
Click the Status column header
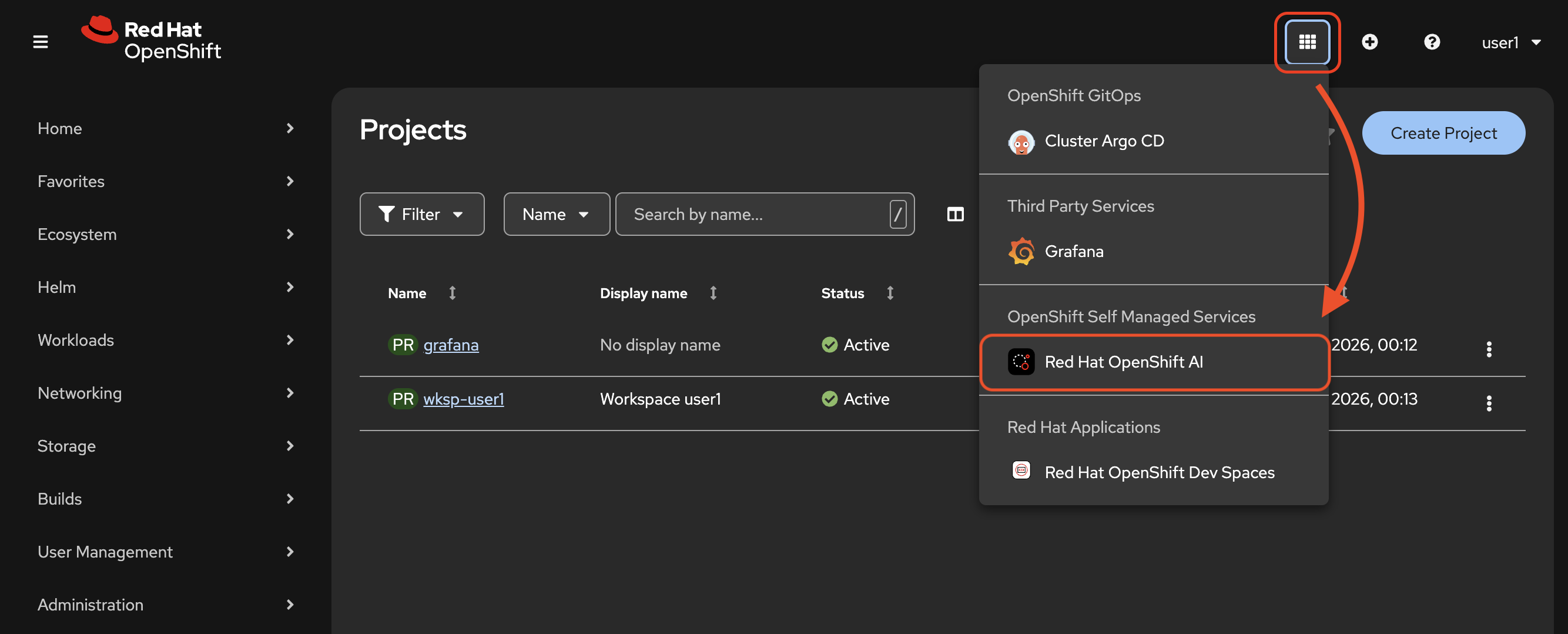pyautogui.click(x=842, y=293)
